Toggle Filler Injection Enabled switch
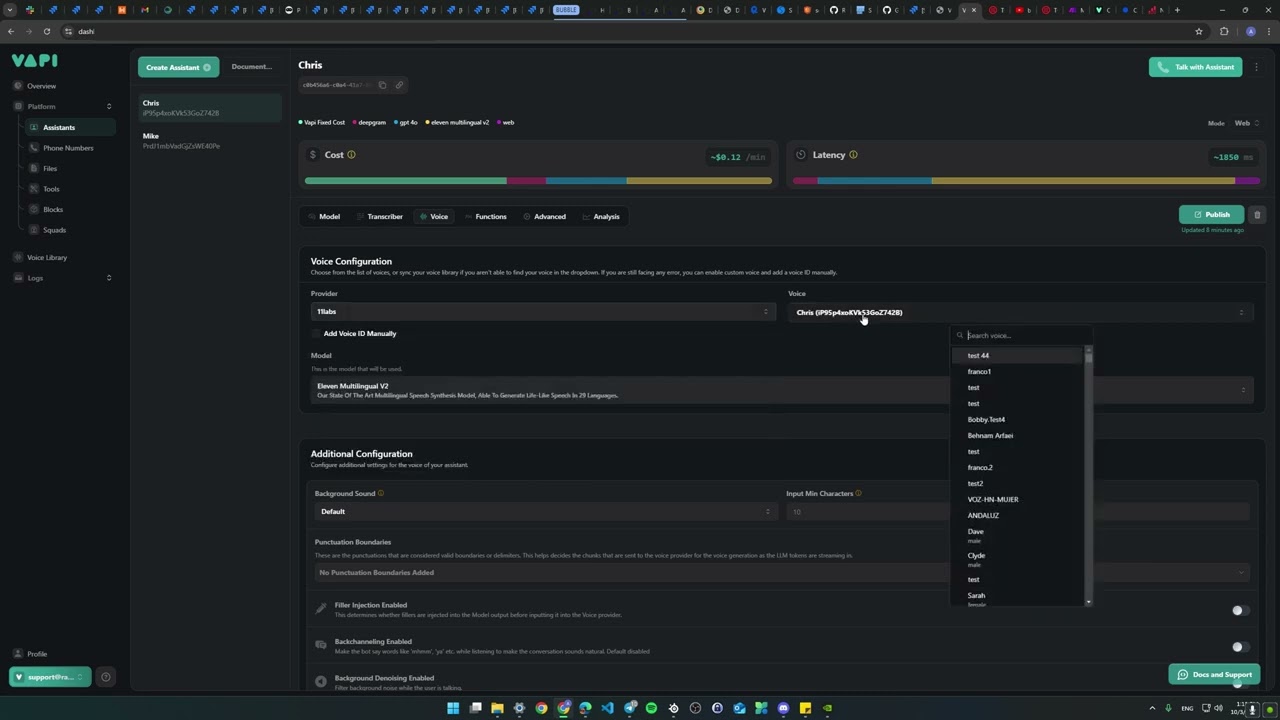1280x720 pixels. coord(1240,610)
